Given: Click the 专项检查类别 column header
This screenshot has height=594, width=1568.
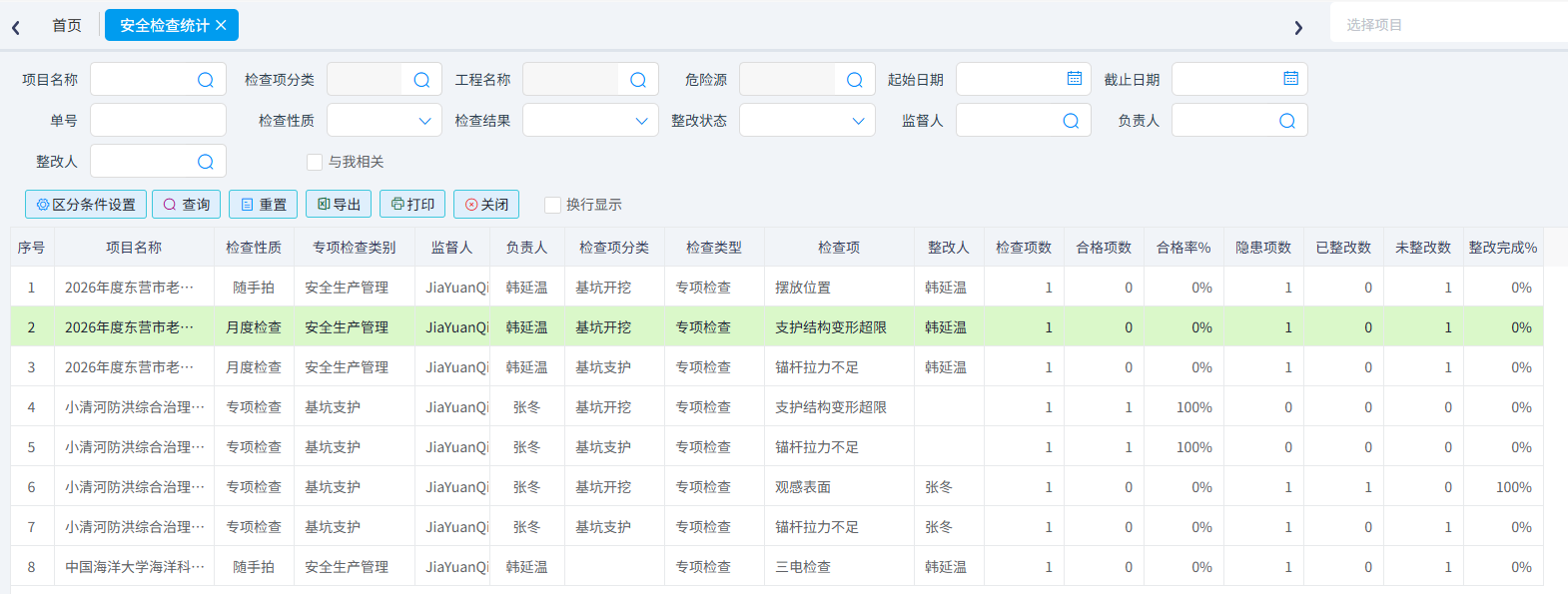Looking at the screenshot, I should [355, 248].
